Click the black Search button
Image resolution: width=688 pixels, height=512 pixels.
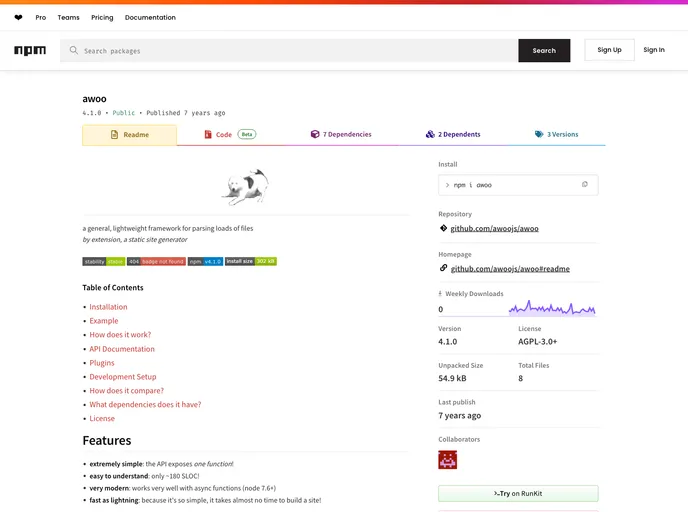(x=544, y=50)
